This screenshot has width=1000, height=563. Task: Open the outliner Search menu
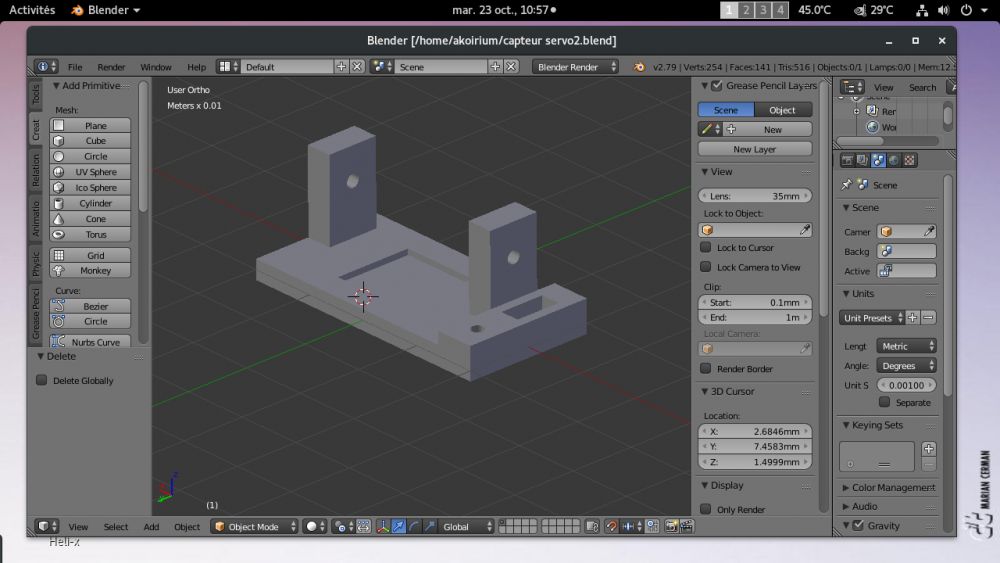(x=922, y=87)
